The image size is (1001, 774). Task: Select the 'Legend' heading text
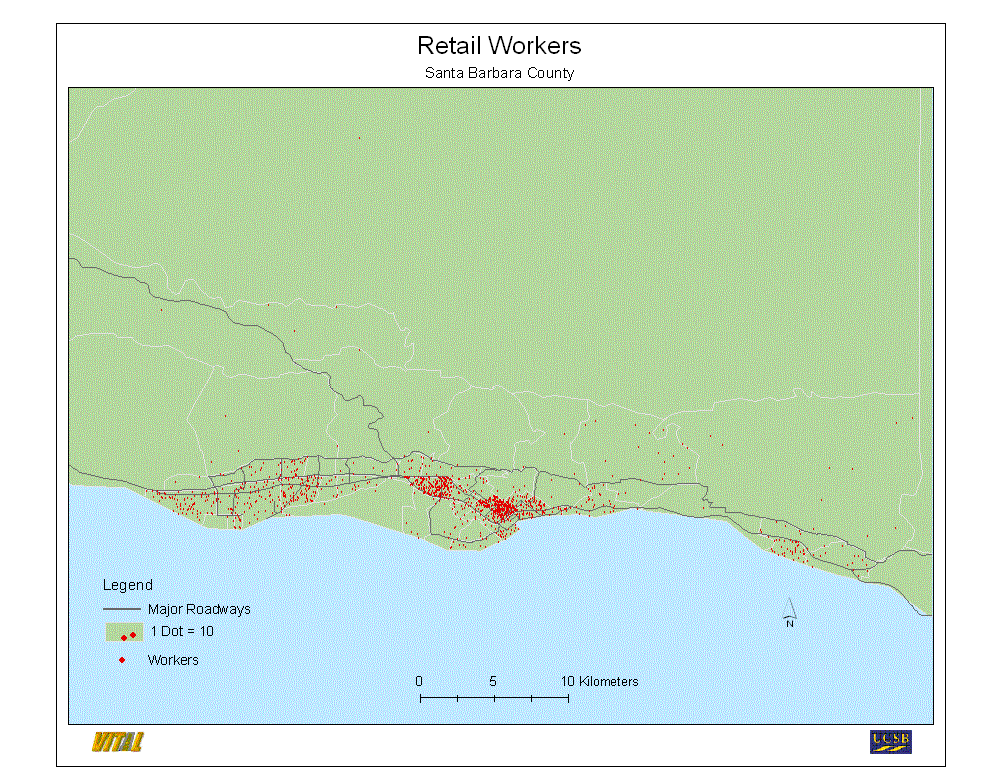[128, 585]
